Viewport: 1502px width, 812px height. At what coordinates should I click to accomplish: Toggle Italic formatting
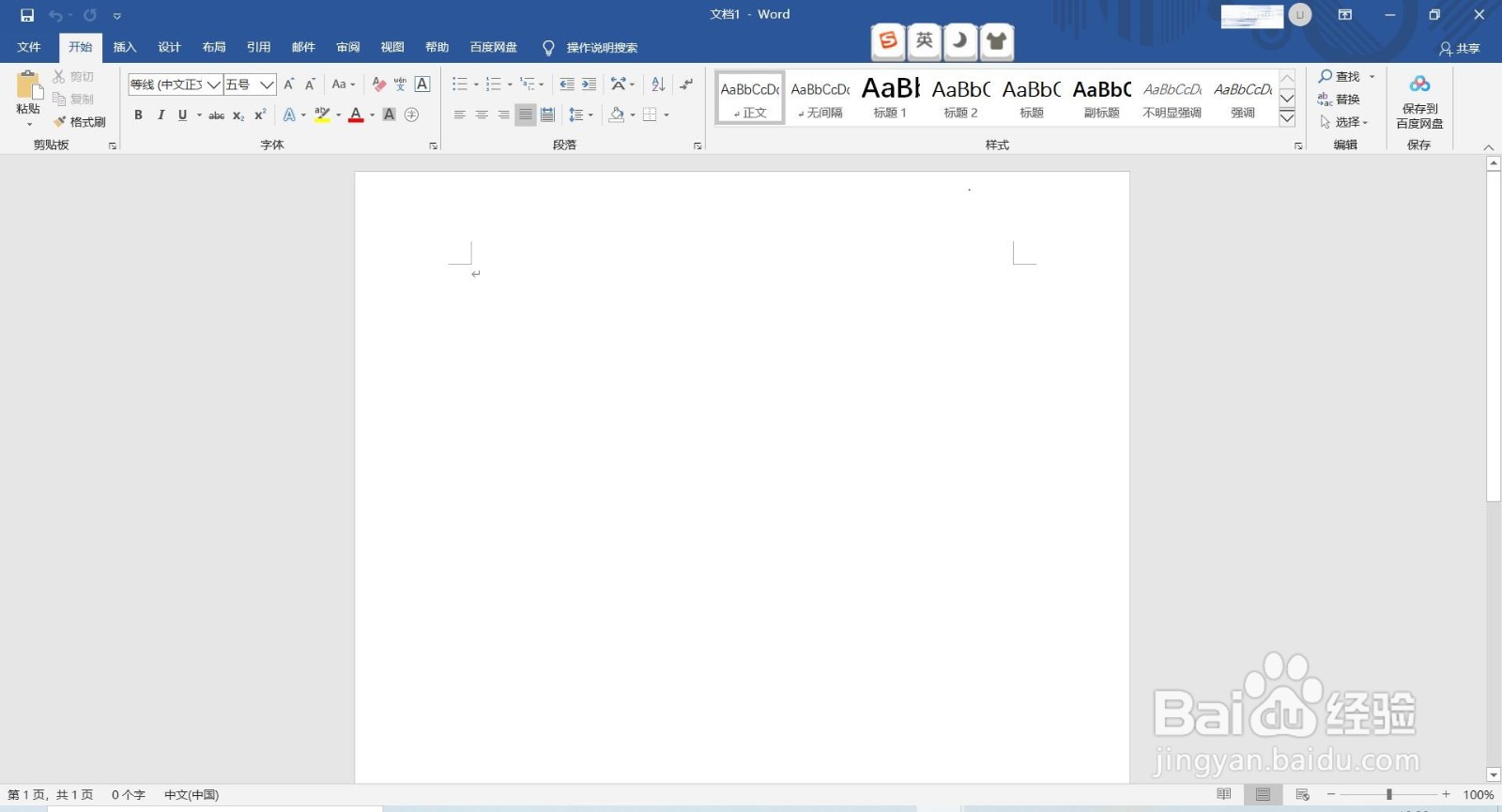tap(161, 115)
